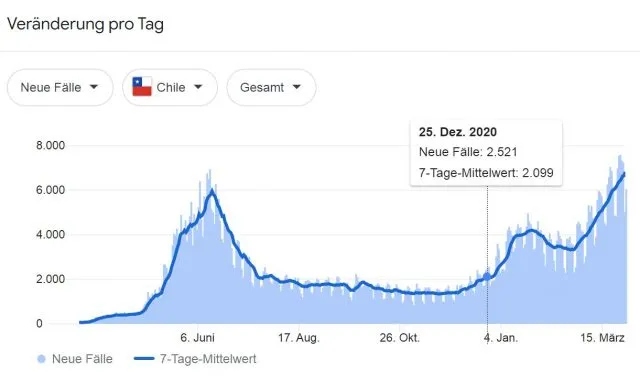Image resolution: width=640 pixels, height=382 pixels.
Task: Click the 6. Juni axis label
Action: (x=197, y=338)
